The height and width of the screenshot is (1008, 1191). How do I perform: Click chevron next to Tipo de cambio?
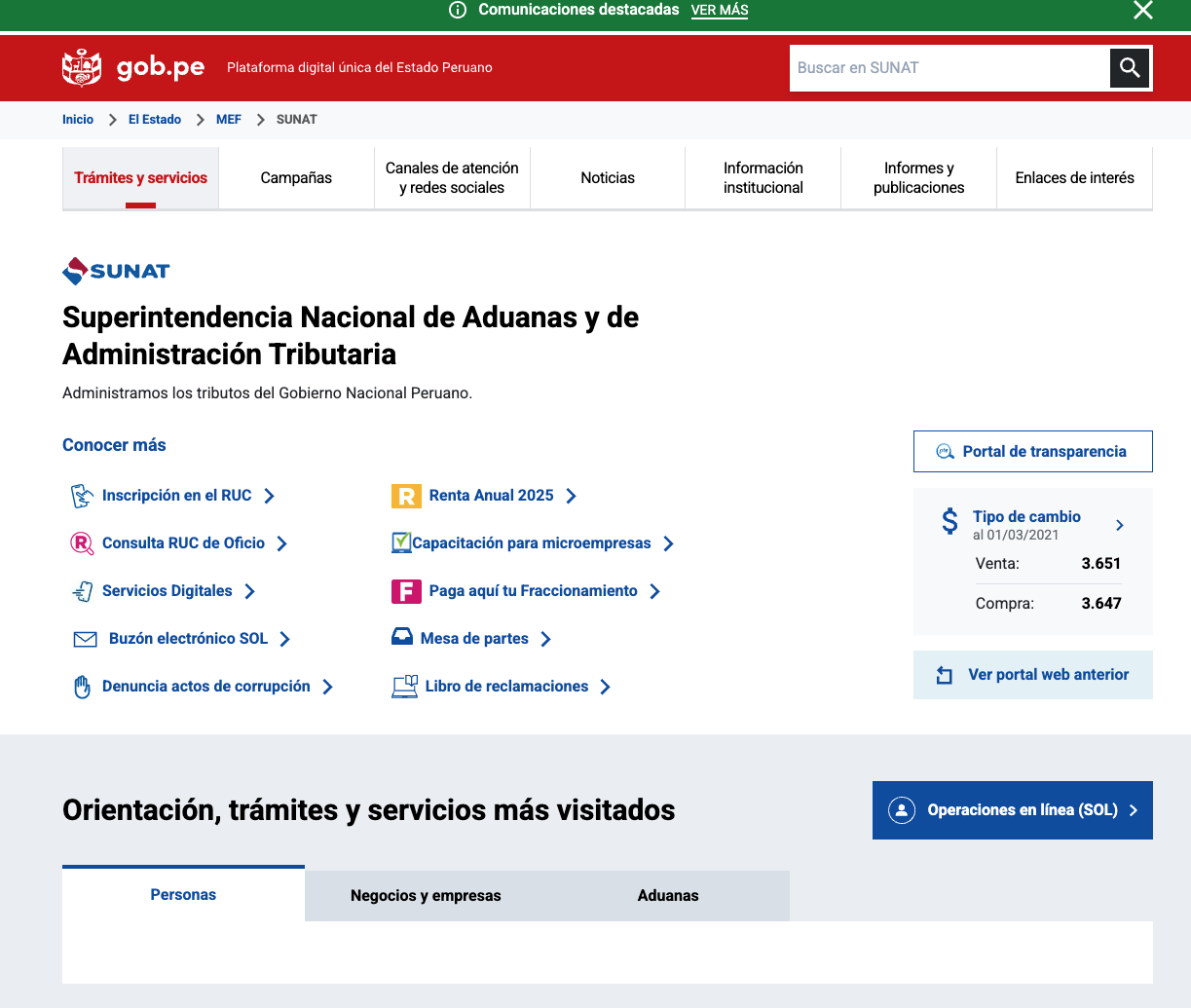pos(1120,525)
